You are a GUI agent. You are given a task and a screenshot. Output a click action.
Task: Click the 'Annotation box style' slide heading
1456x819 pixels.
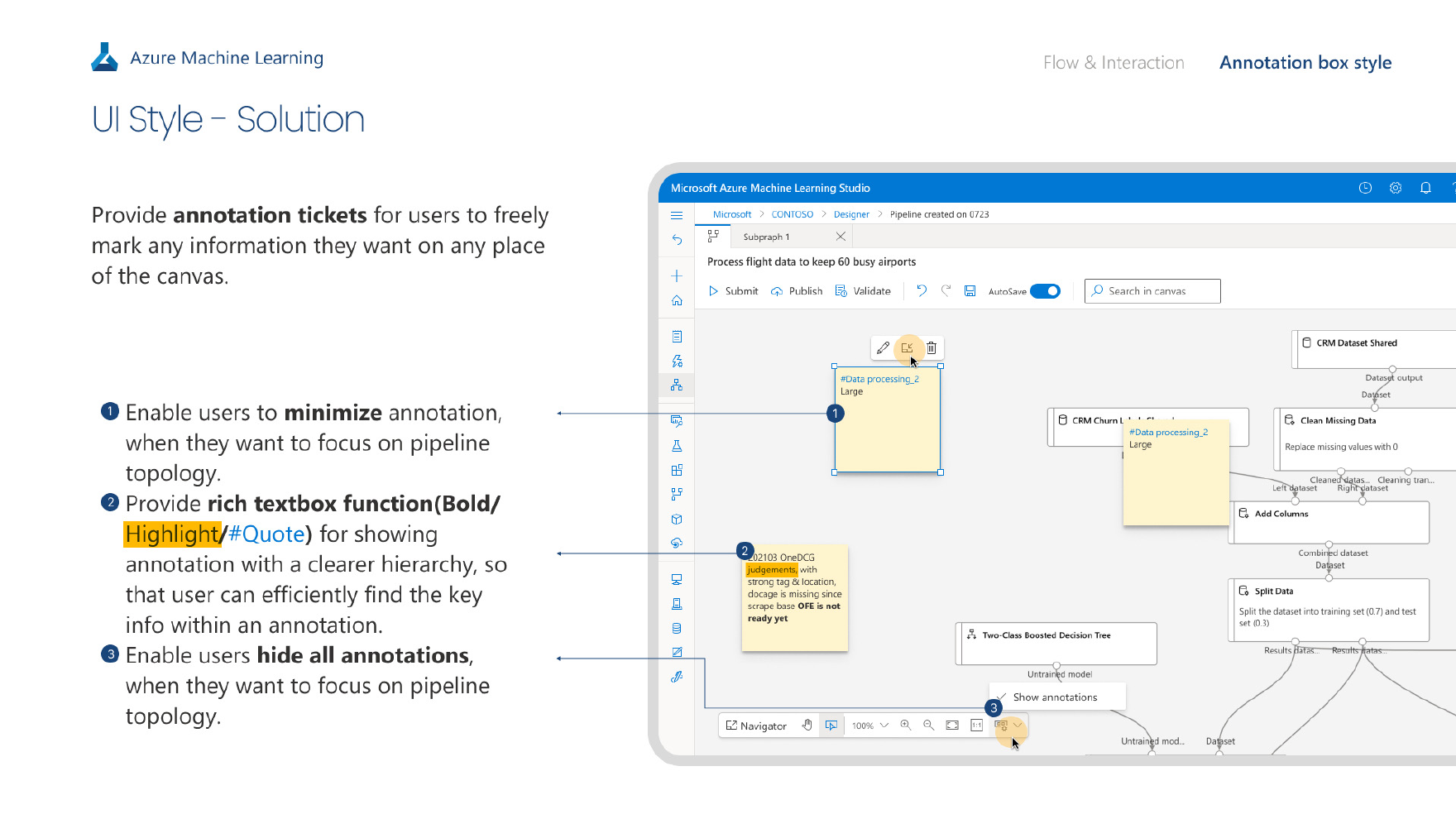pos(1305,63)
